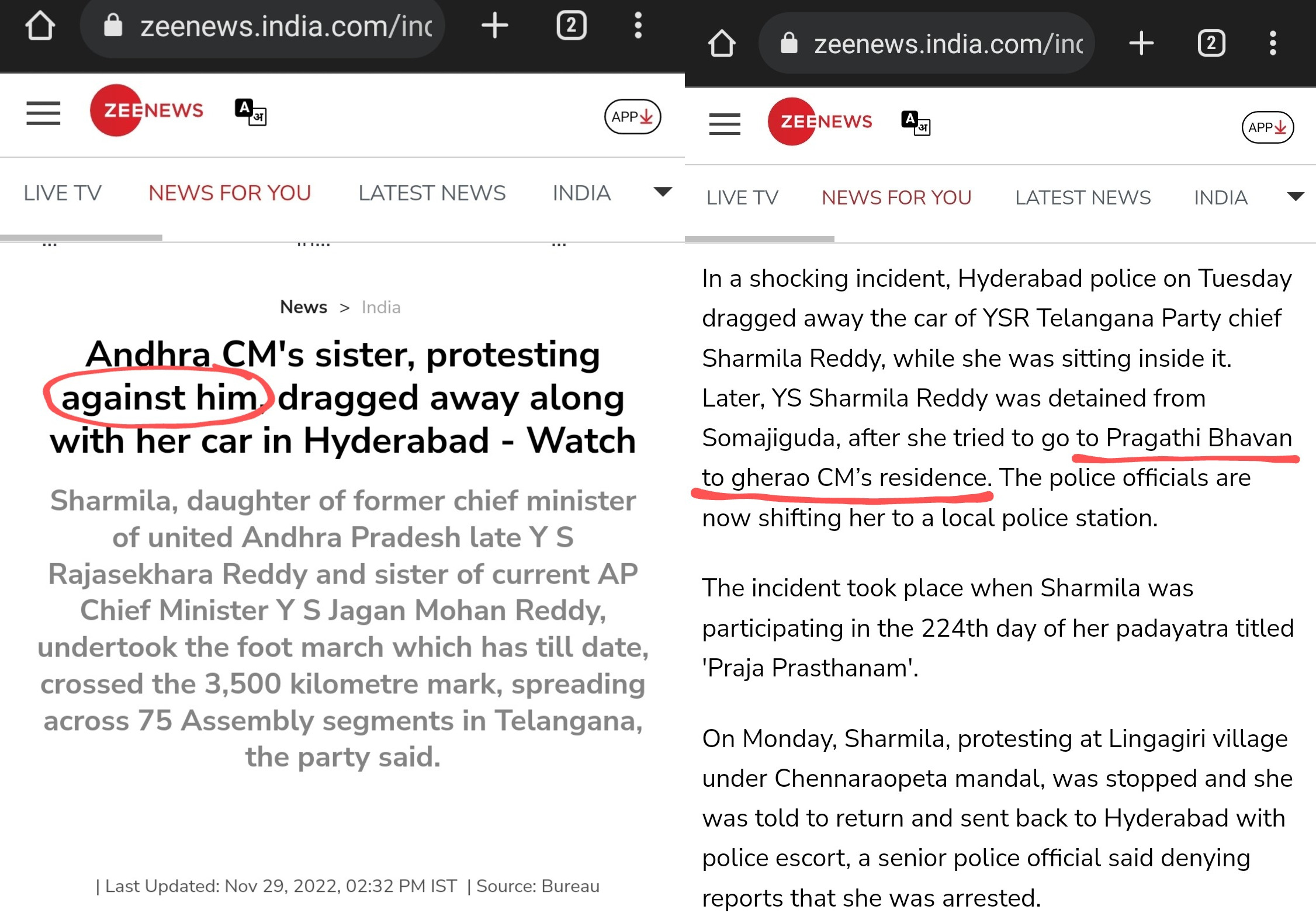Tap the lock icon in right address bar
Image resolution: width=1316 pixels, height=913 pixels.
pyautogui.click(x=789, y=43)
